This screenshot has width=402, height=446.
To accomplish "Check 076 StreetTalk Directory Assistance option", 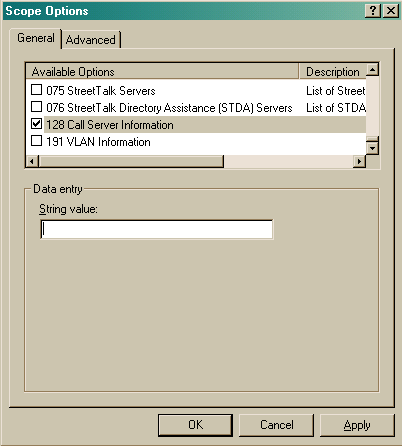I will pos(36,107).
